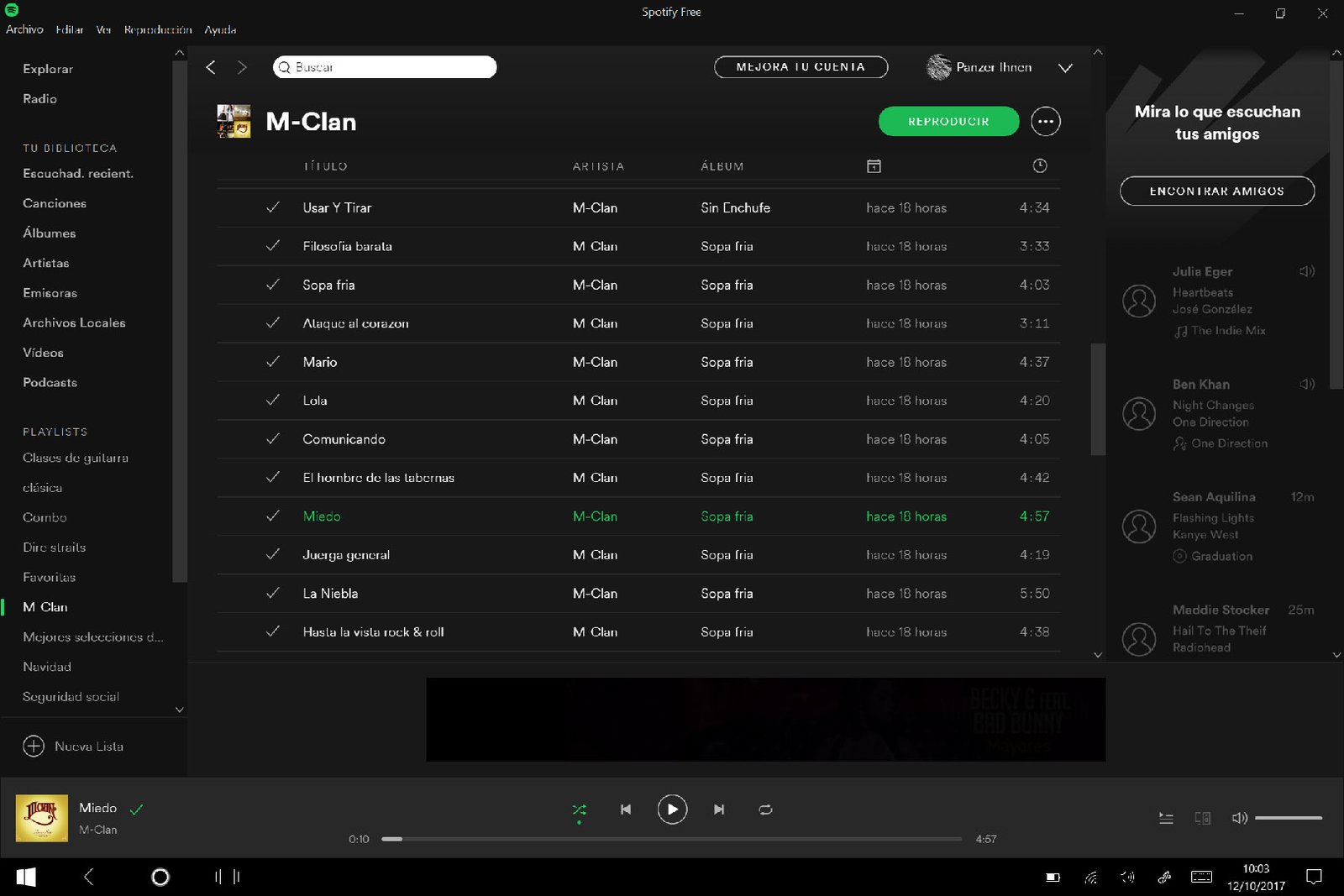
Task: Open the Ayuda menu
Action: click(x=220, y=29)
